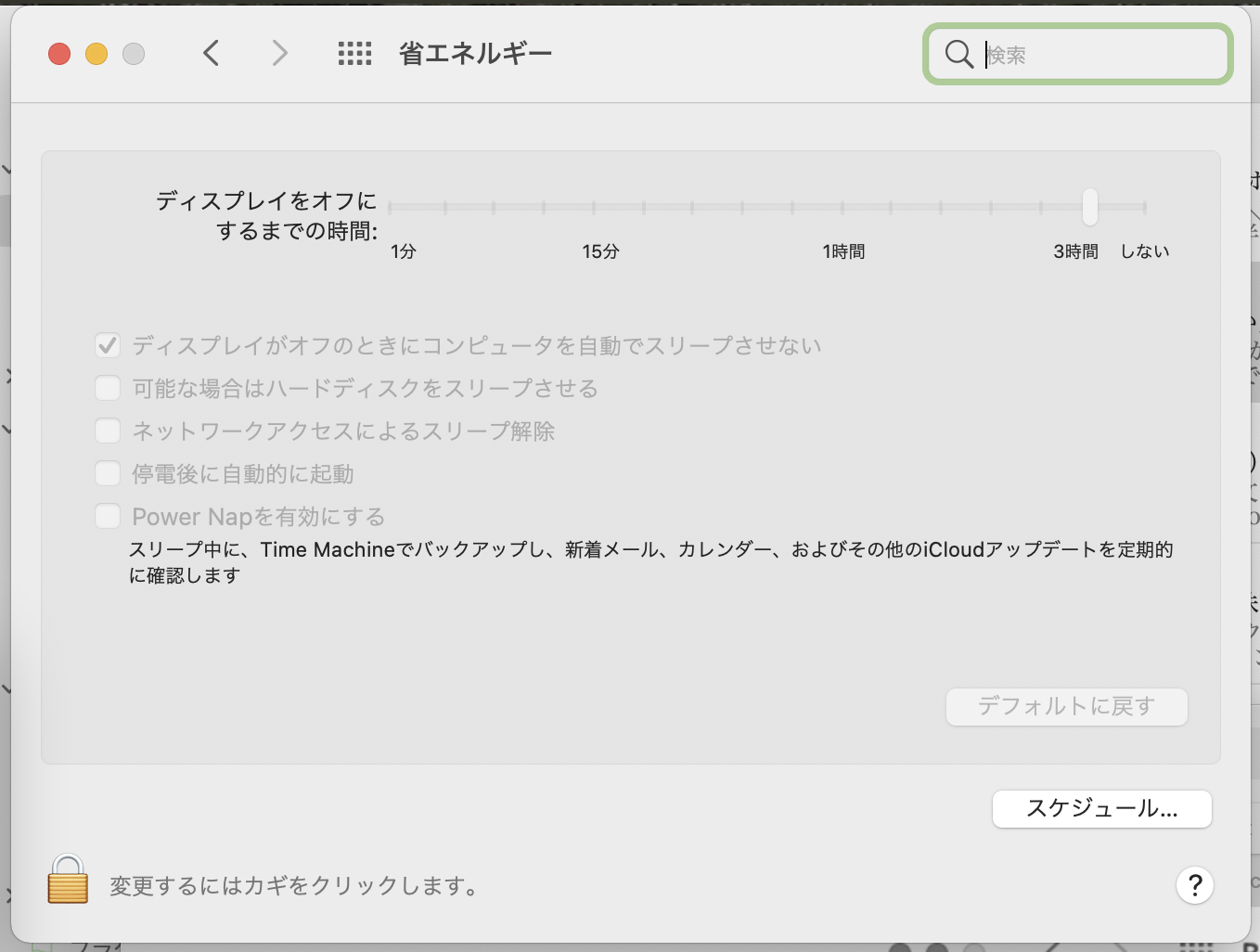The width and height of the screenshot is (1260, 952).
Task: Click the forward chevron arrow
Action: point(279,54)
